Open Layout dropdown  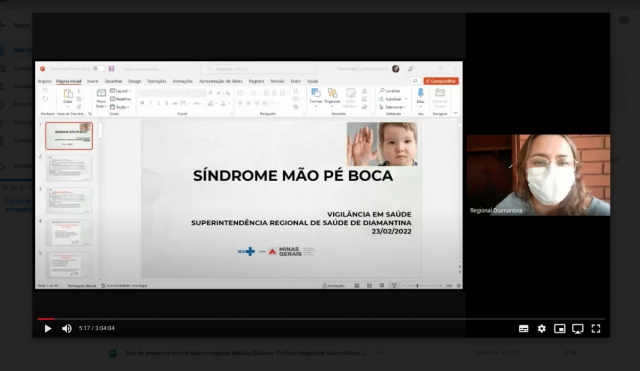pyautogui.click(x=120, y=91)
